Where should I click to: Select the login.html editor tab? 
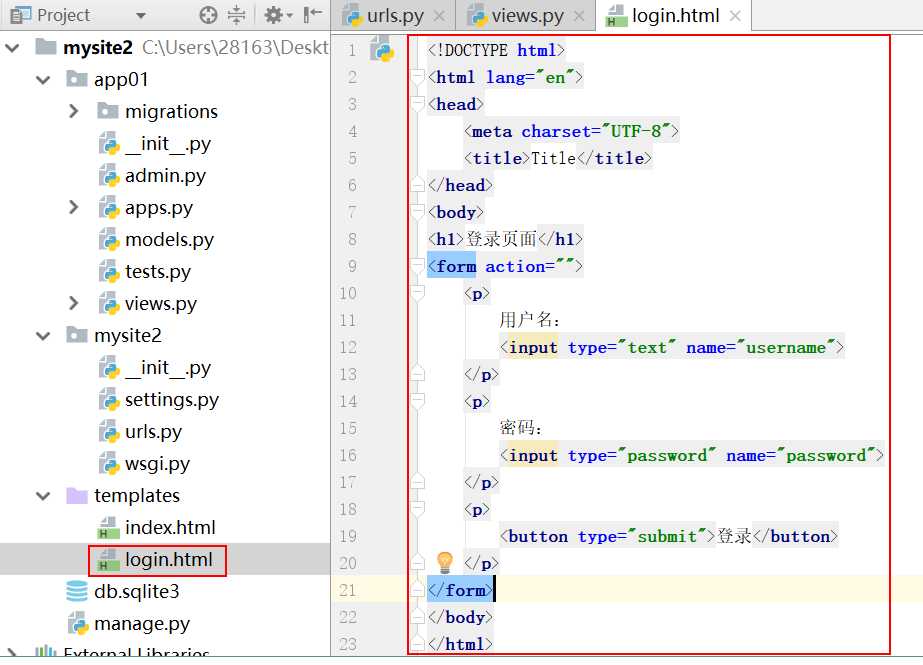[x=675, y=16]
